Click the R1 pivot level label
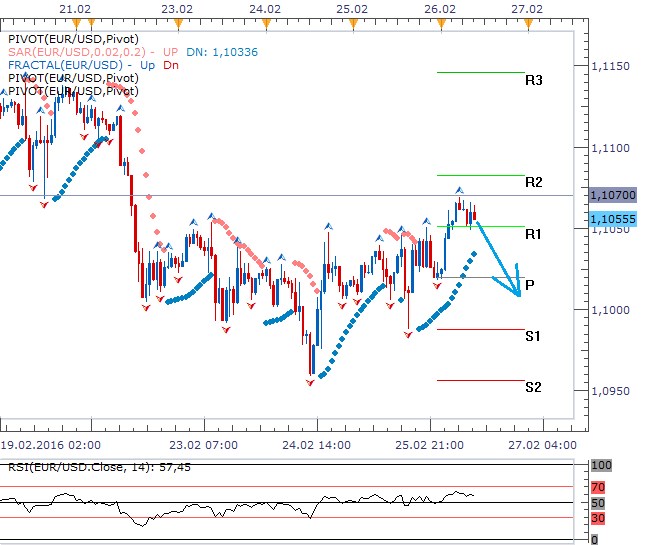The width and height of the screenshot is (646, 545). point(533,233)
